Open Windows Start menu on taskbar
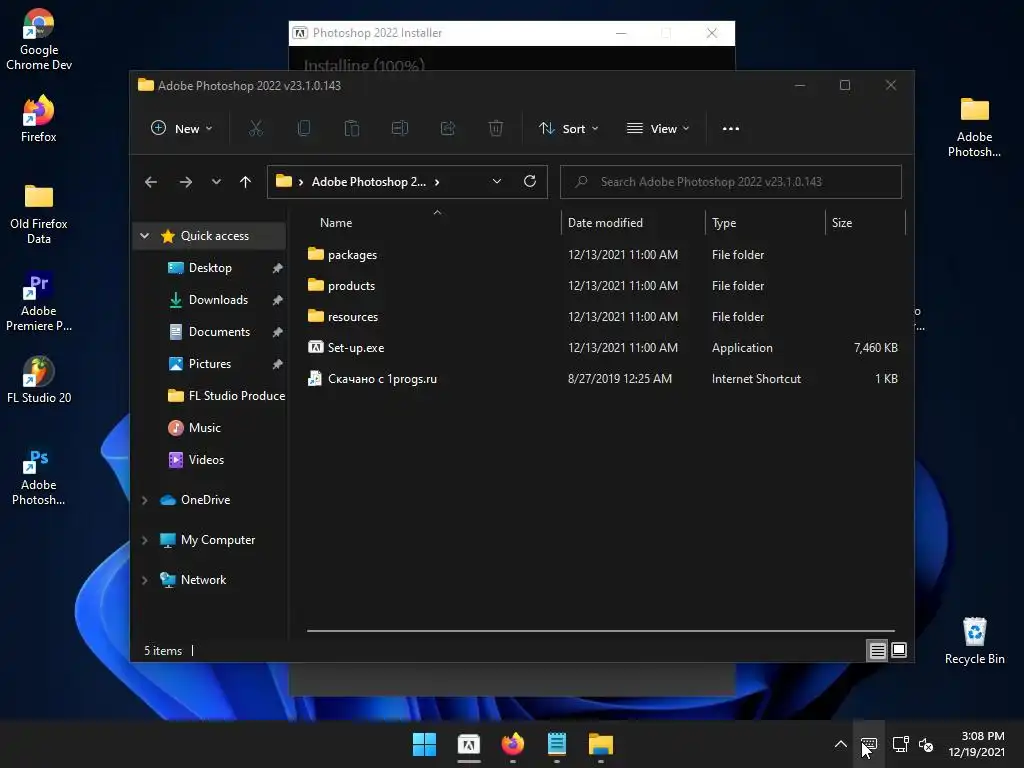 [424, 744]
